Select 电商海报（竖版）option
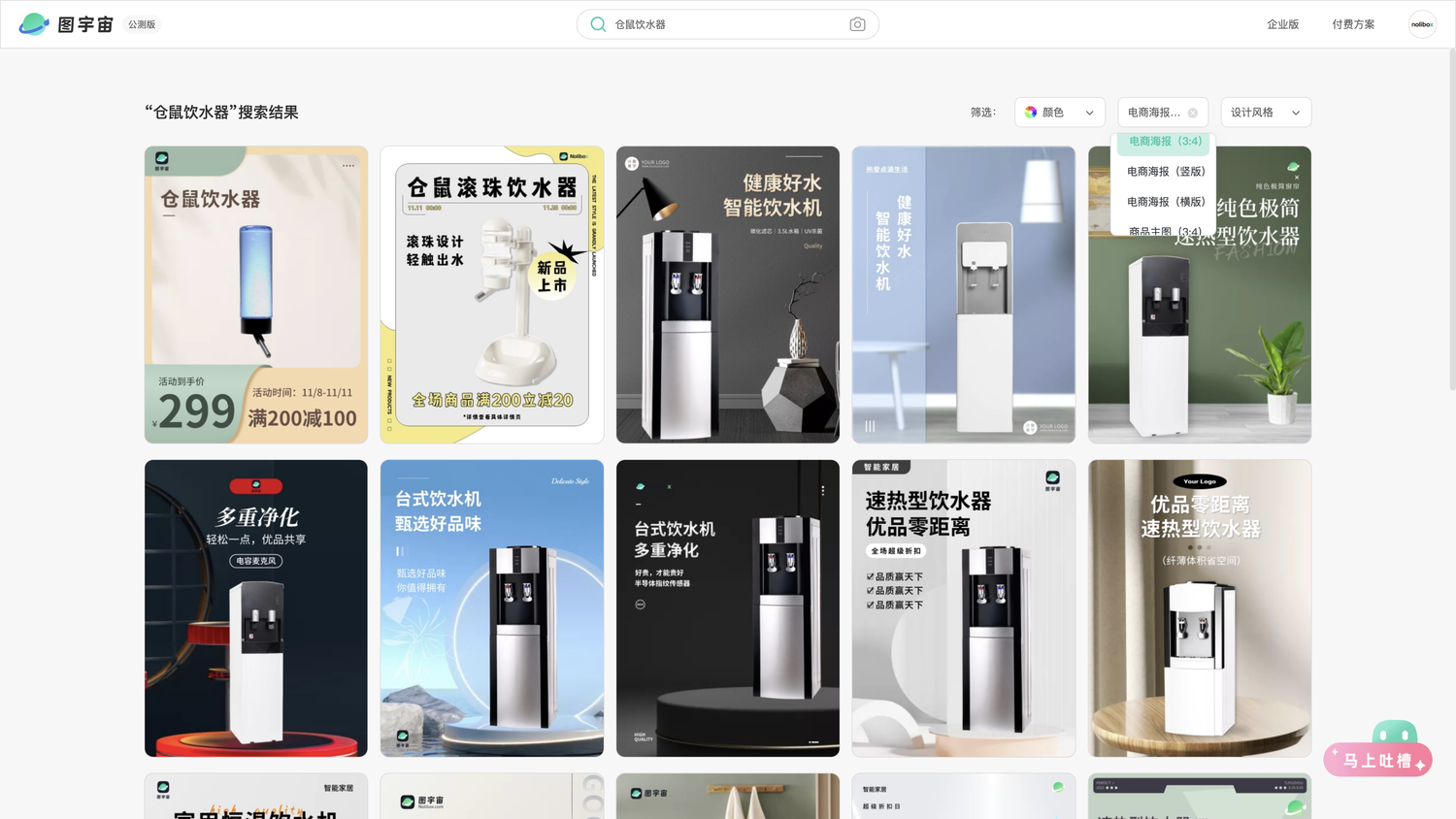The width and height of the screenshot is (1456, 819). [1164, 172]
